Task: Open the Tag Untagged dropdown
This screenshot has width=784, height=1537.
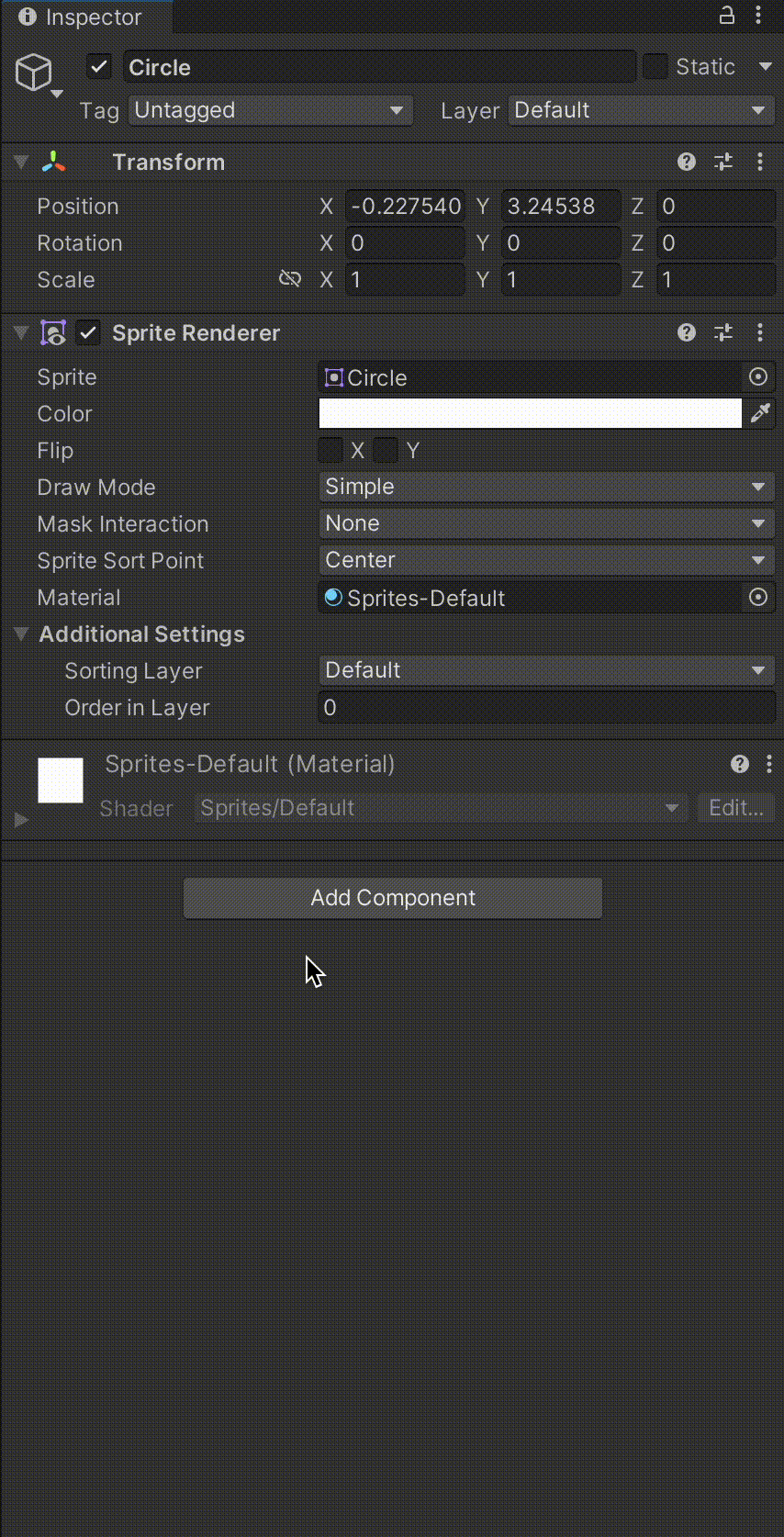Action: [x=271, y=110]
